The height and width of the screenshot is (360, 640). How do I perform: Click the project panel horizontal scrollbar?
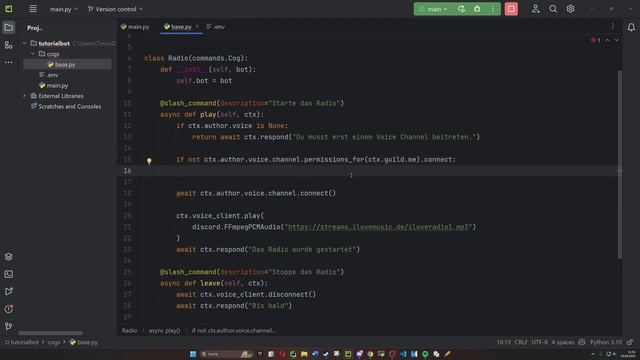50,333
